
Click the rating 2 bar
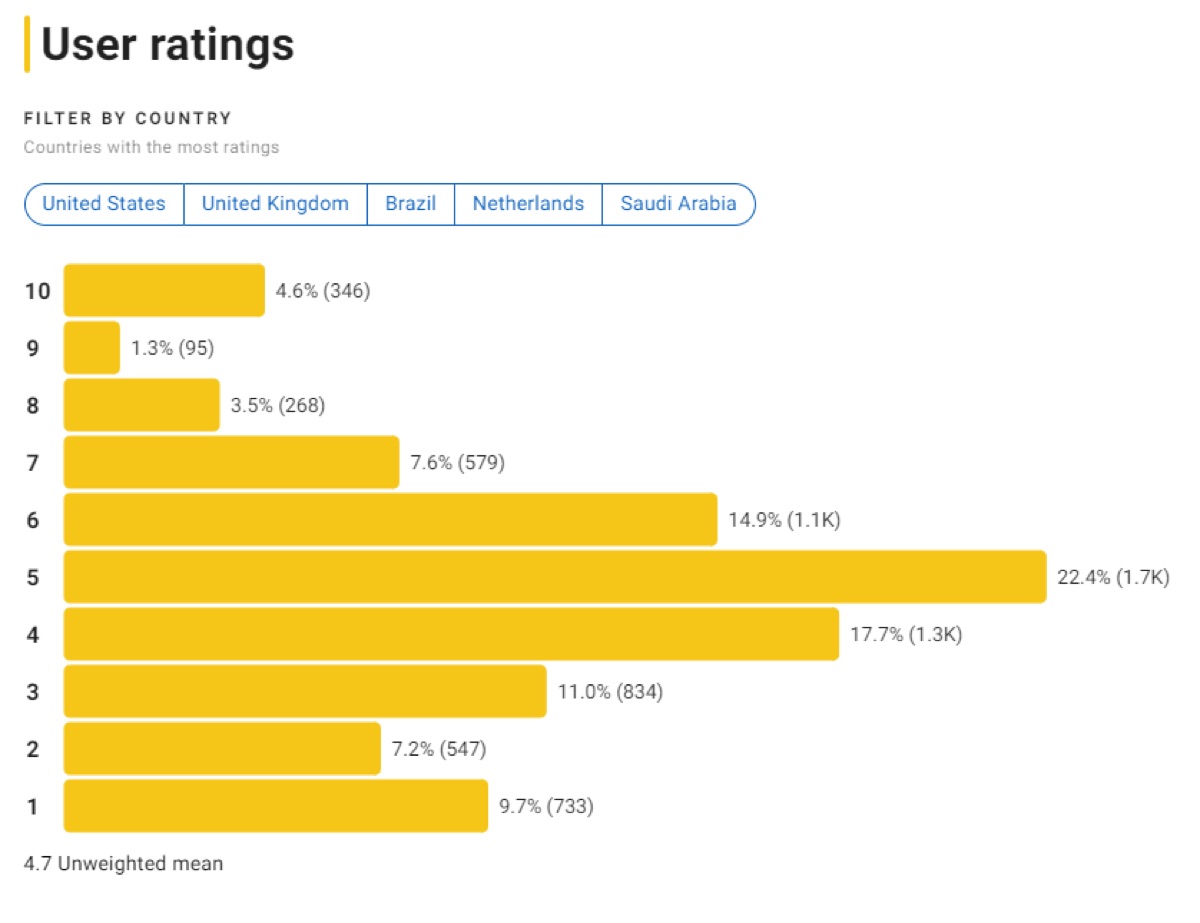pos(222,749)
